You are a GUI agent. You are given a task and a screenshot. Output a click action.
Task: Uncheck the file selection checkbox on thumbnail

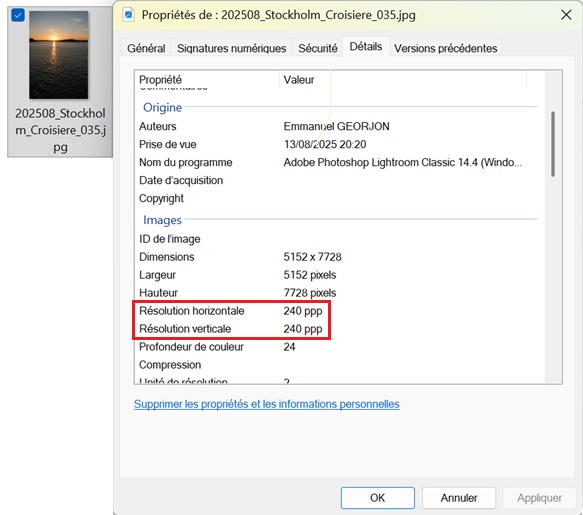tap(18, 15)
